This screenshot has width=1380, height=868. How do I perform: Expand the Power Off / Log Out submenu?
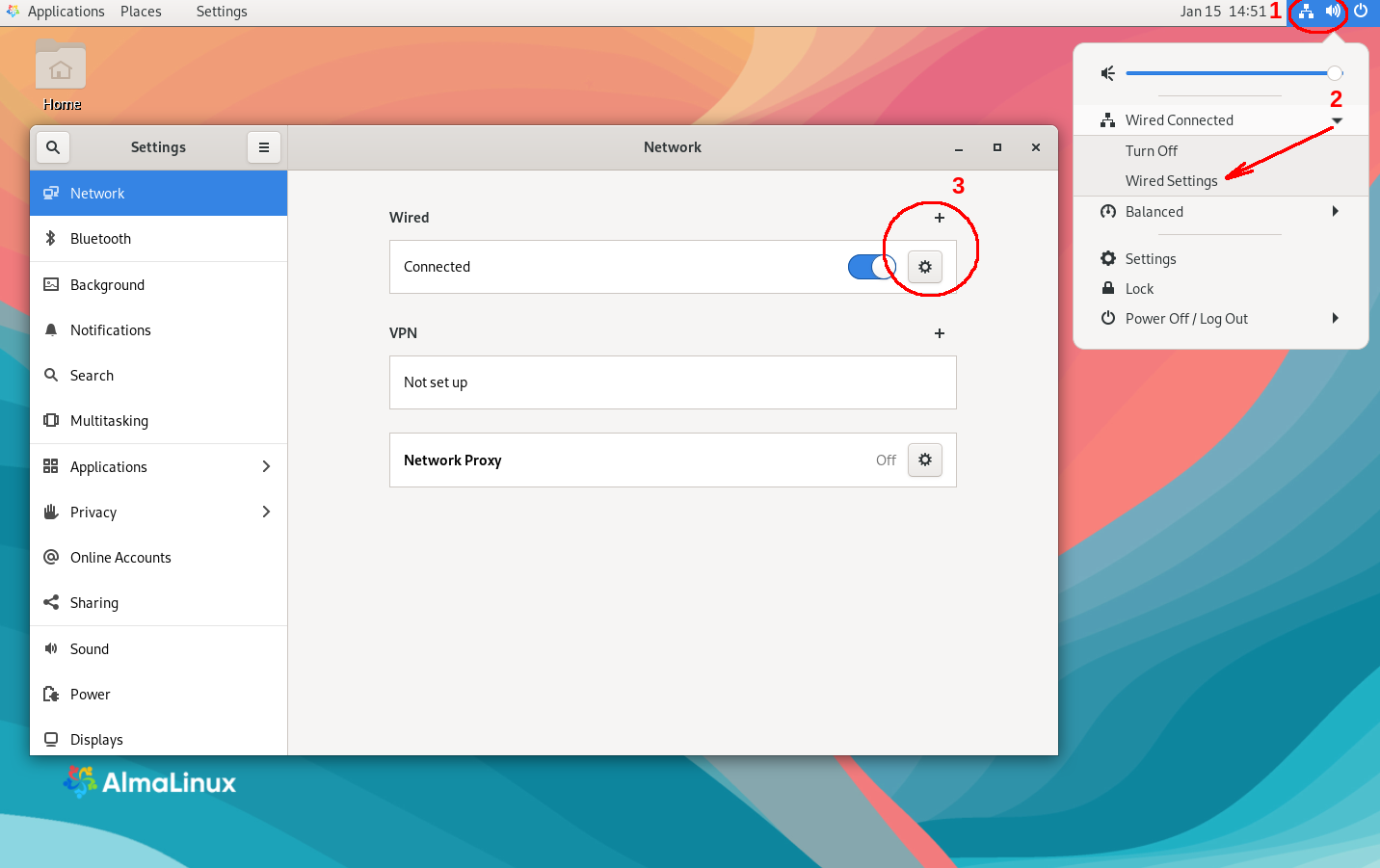coord(1335,319)
